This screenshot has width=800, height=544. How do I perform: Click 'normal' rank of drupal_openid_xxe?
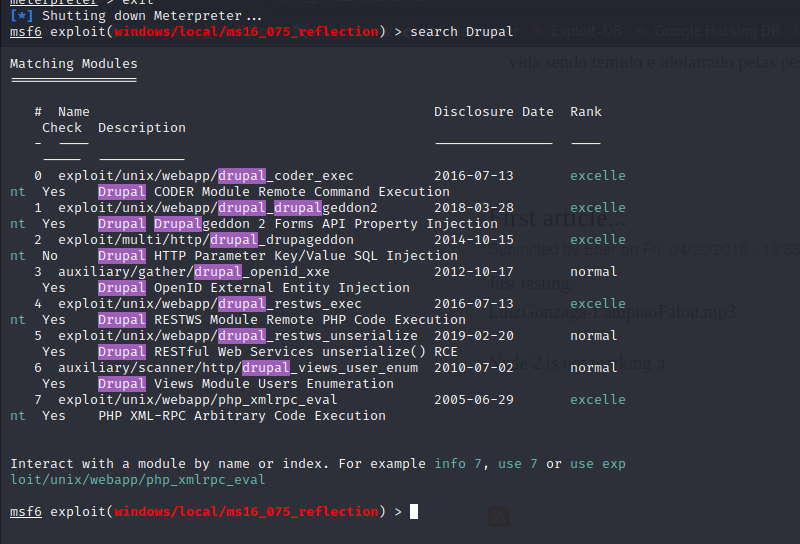click(x=593, y=272)
